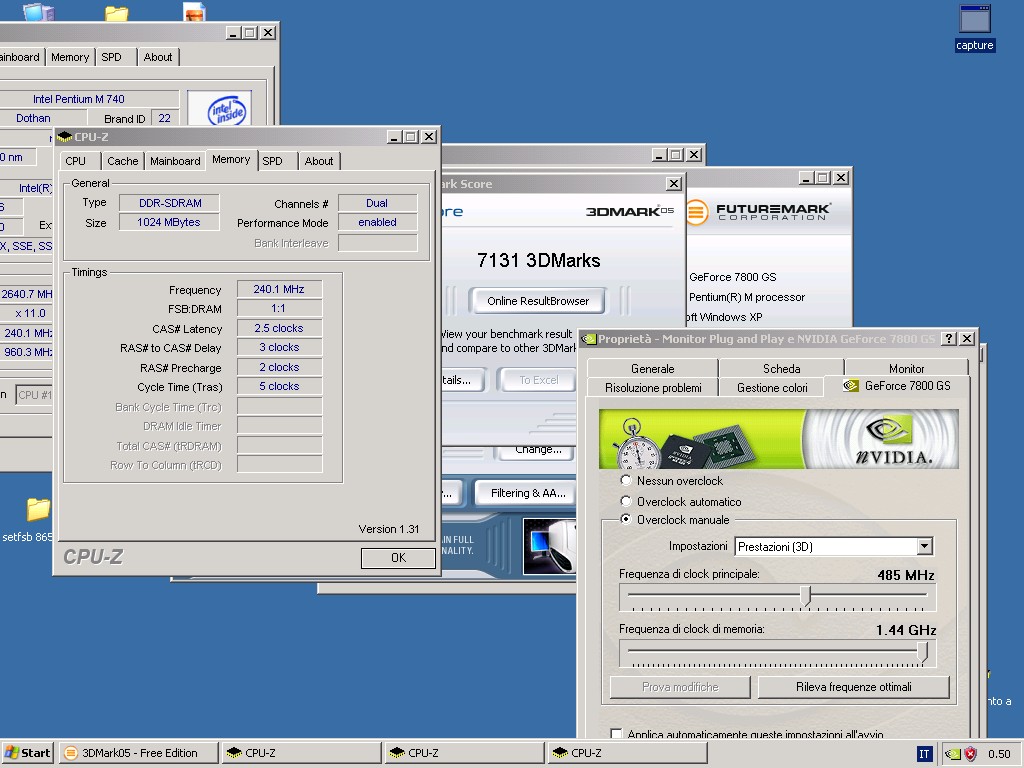Image resolution: width=1024 pixels, height=768 pixels.
Task: Toggle apply settings at startup checkbox
Action: [x=616, y=734]
